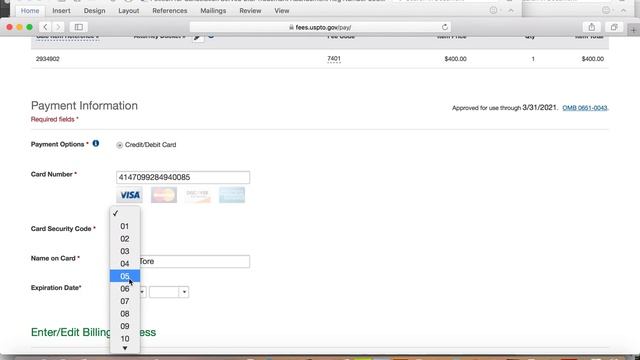
Task: Click the Payment Options info icon
Action: coord(96,144)
